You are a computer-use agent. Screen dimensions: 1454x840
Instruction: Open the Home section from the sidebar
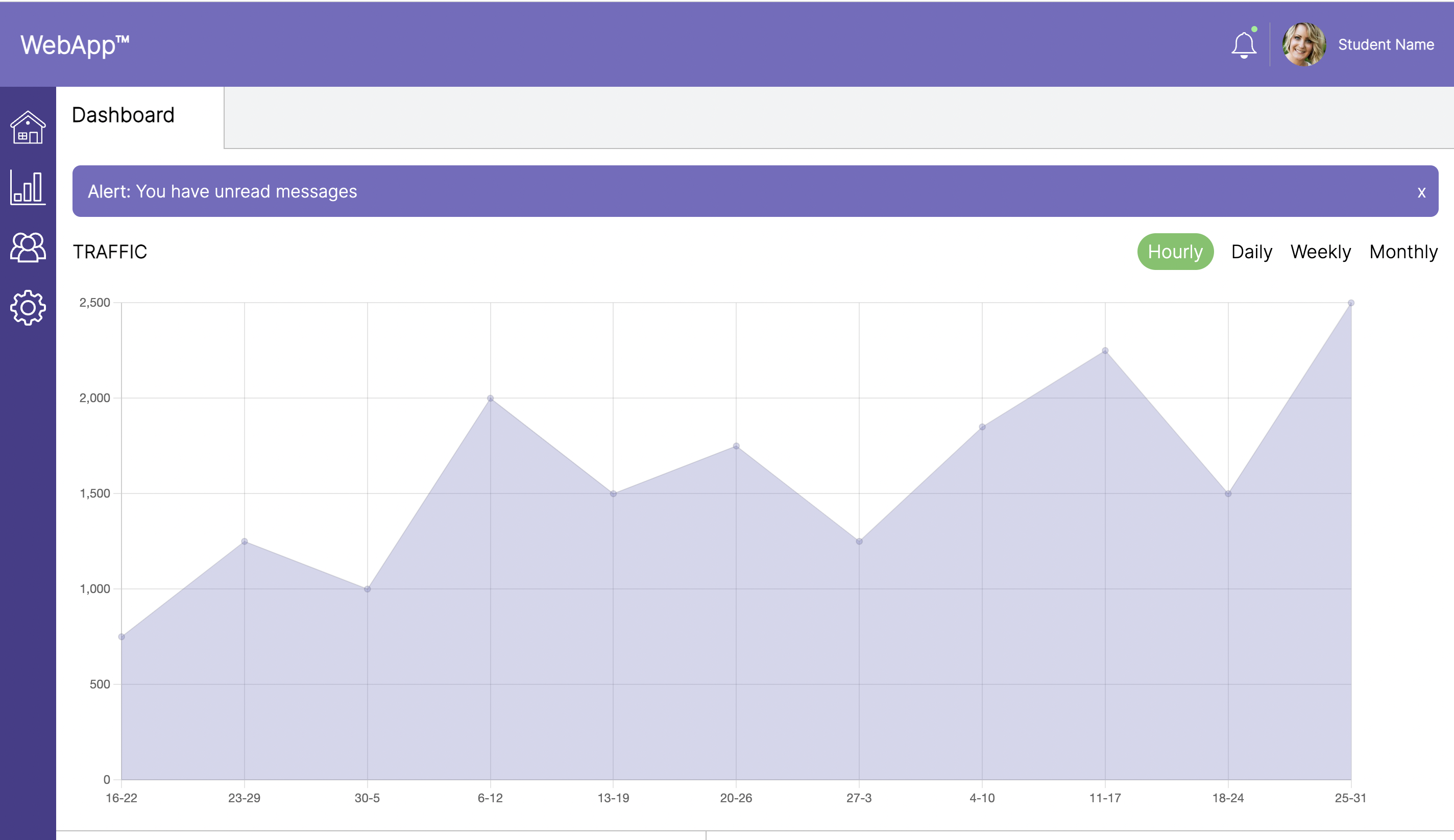click(27, 129)
